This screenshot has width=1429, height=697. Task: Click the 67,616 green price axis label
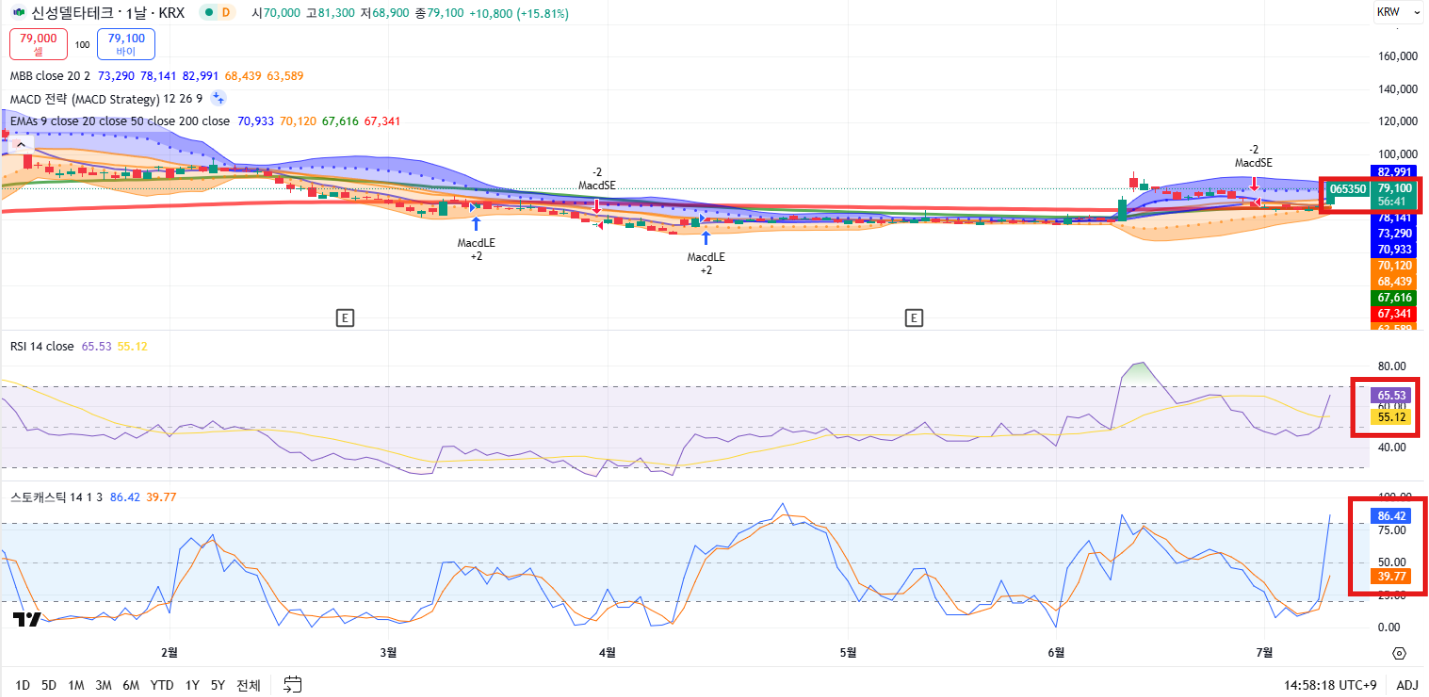pyautogui.click(x=1393, y=298)
